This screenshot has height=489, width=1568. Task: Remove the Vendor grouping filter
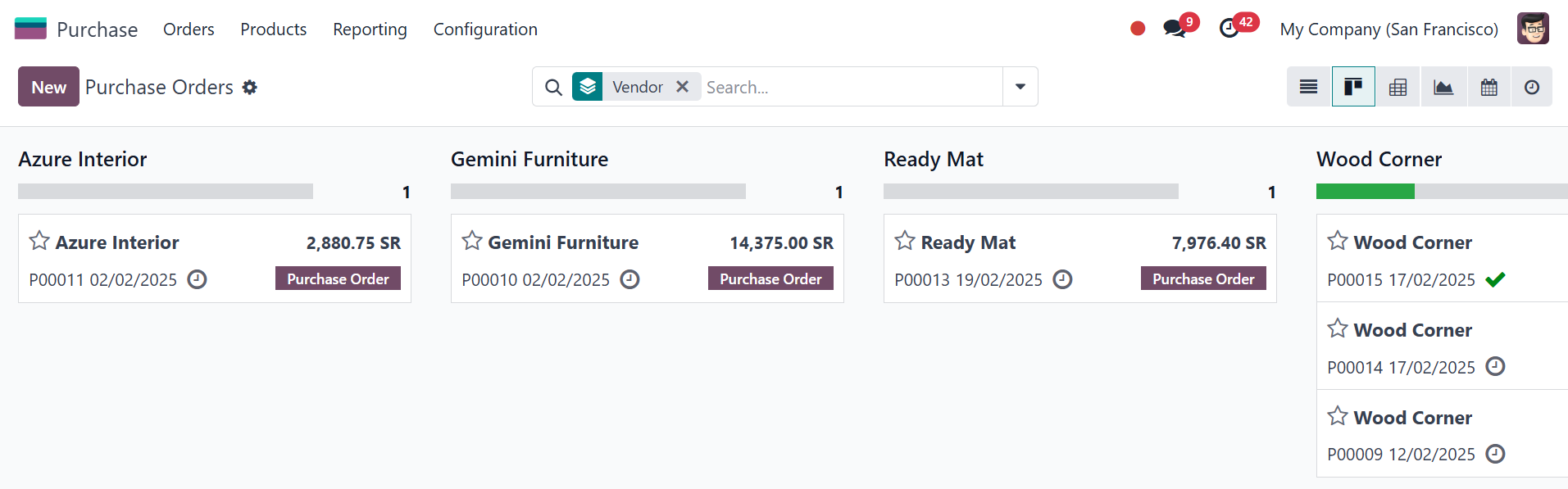click(682, 87)
